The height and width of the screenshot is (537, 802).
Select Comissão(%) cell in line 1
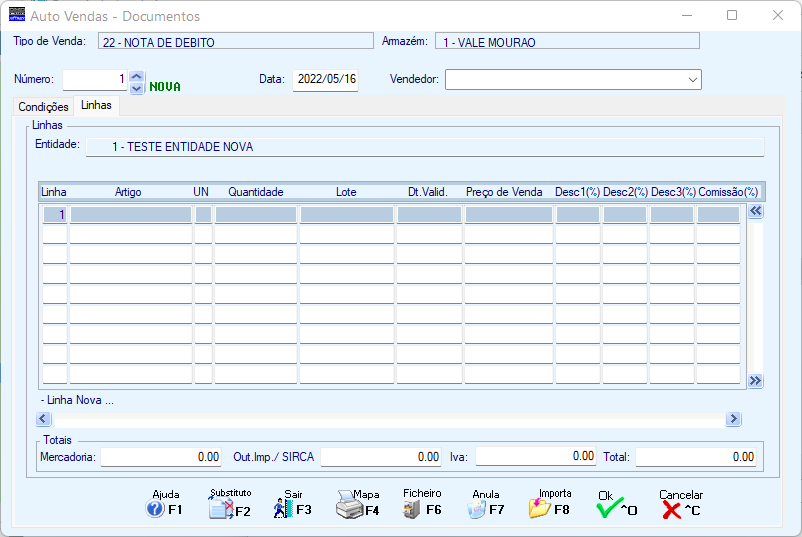pos(719,215)
